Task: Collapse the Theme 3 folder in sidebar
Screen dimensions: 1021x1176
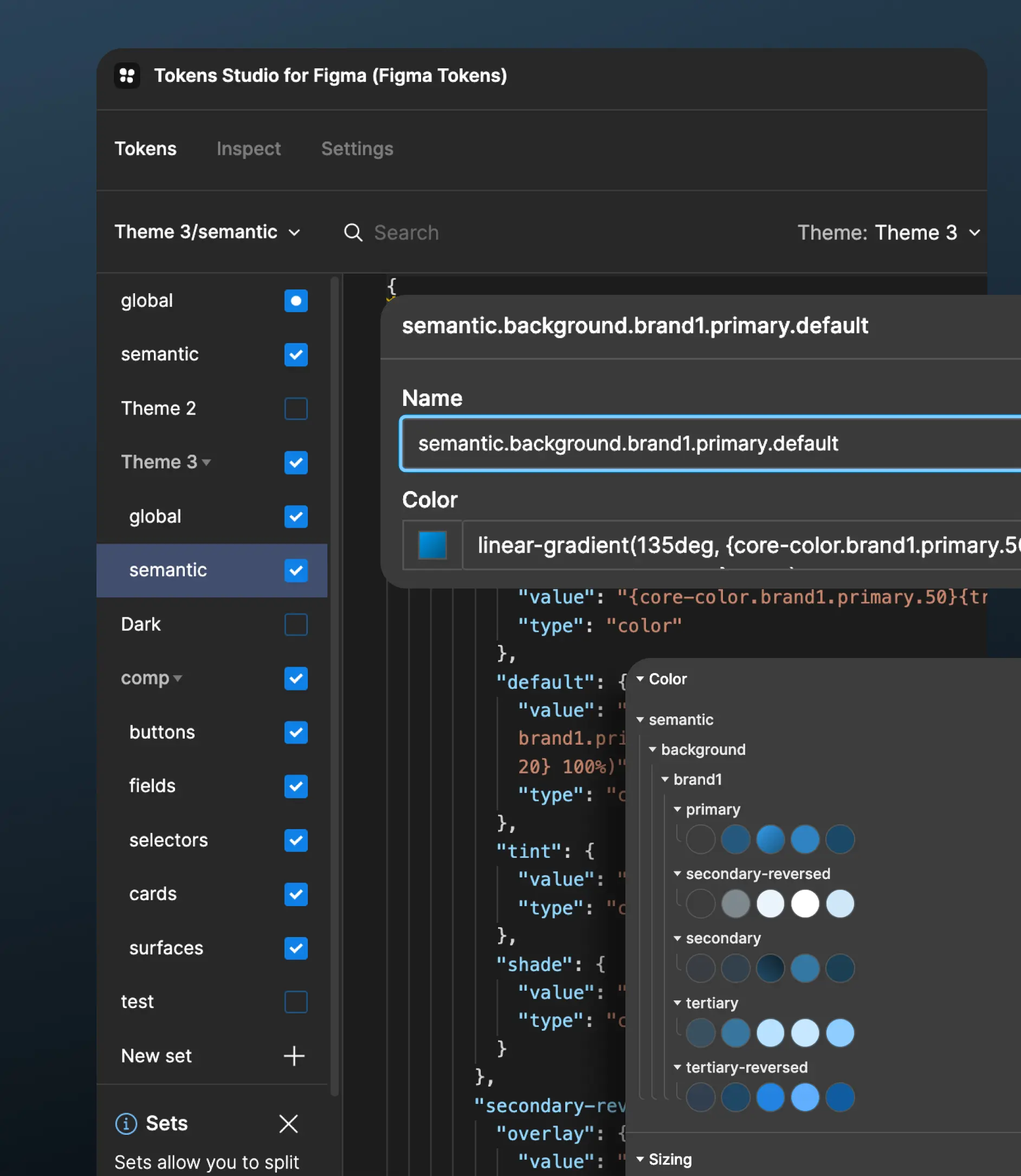Action: (206, 462)
